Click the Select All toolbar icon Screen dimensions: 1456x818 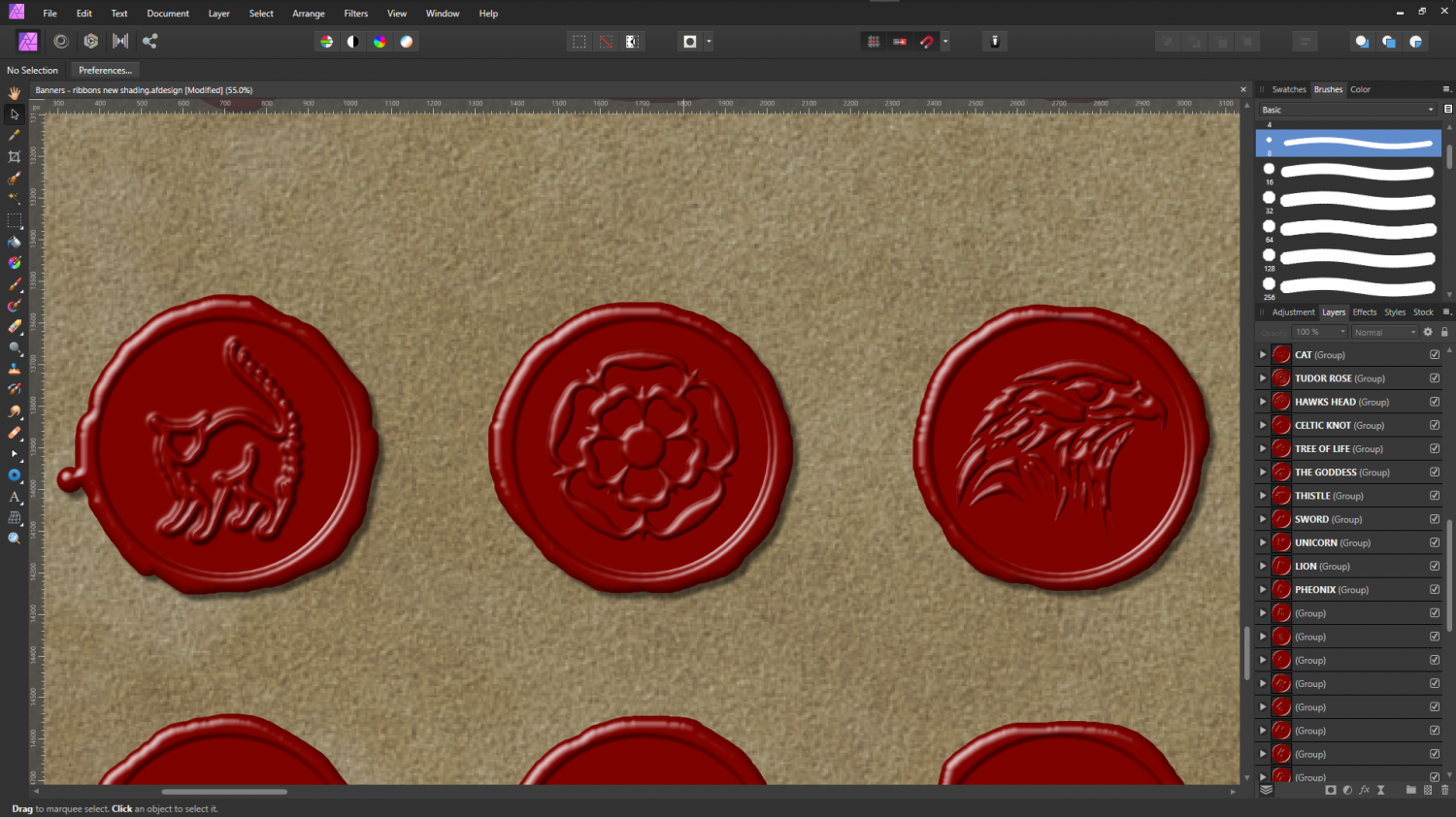pyautogui.click(x=579, y=42)
